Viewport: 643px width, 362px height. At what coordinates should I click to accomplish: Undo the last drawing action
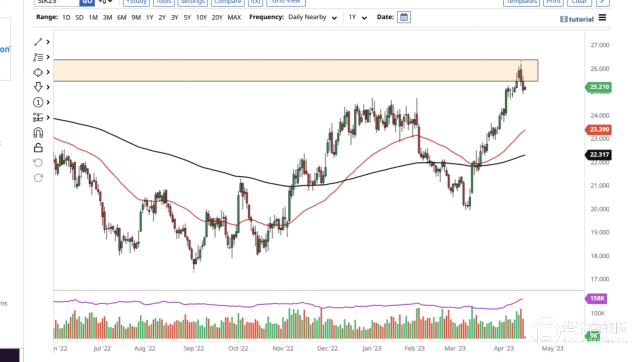tap(38, 163)
